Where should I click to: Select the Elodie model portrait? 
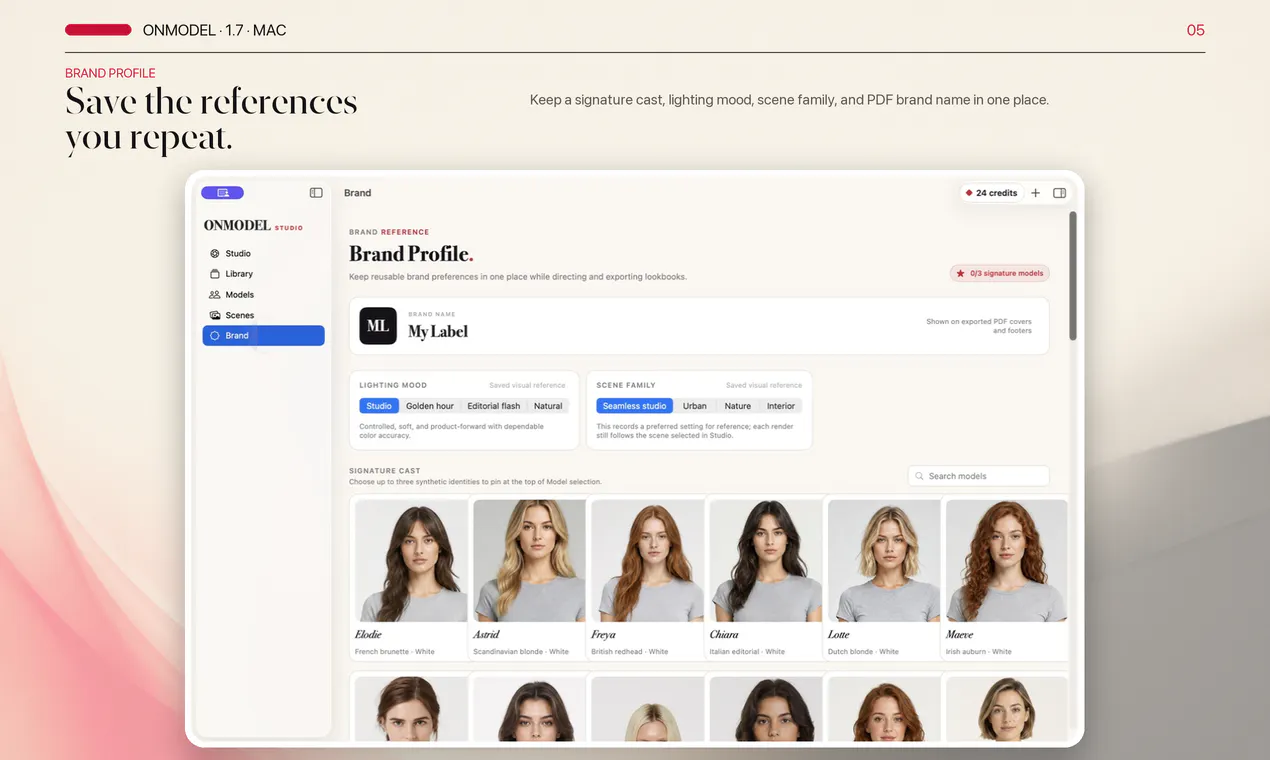(x=411, y=561)
